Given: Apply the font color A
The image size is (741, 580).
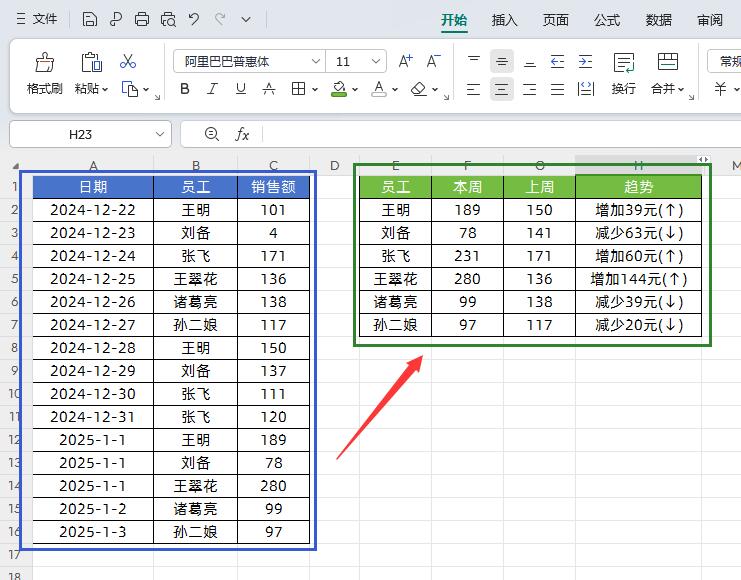Looking at the screenshot, I should coord(379,89).
